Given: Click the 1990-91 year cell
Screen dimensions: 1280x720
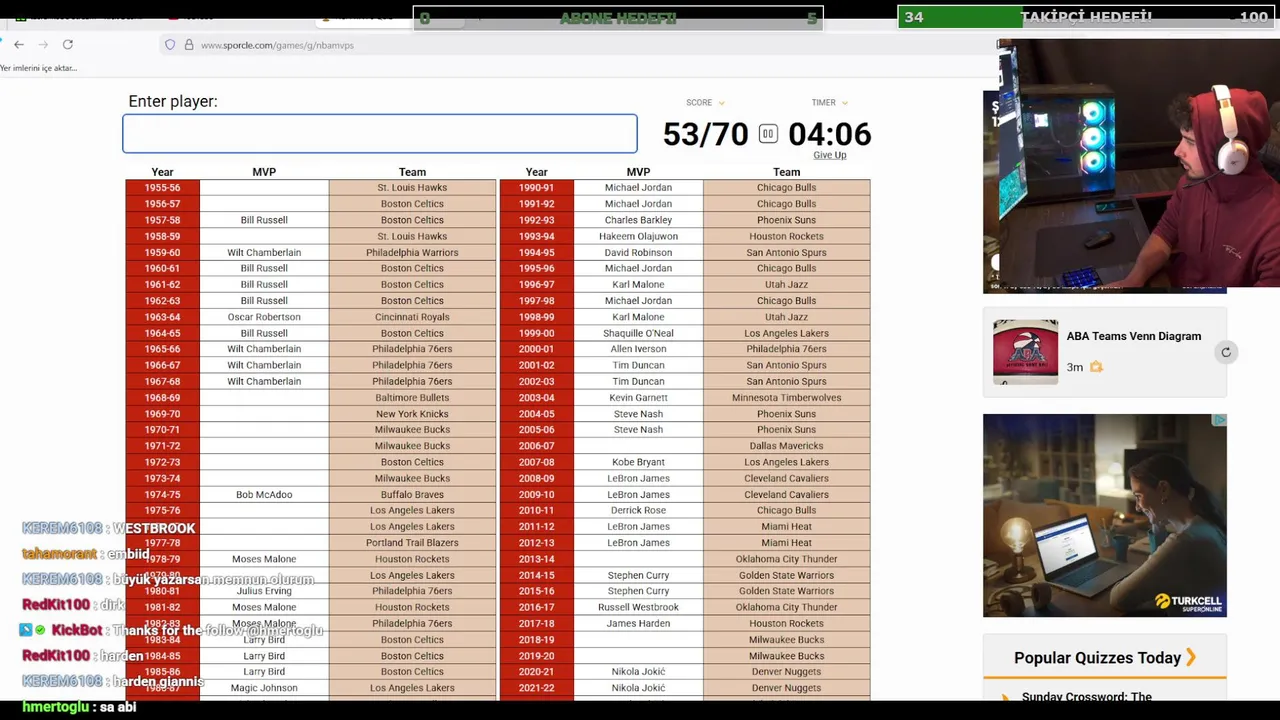Looking at the screenshot, I should pos(536,188).
